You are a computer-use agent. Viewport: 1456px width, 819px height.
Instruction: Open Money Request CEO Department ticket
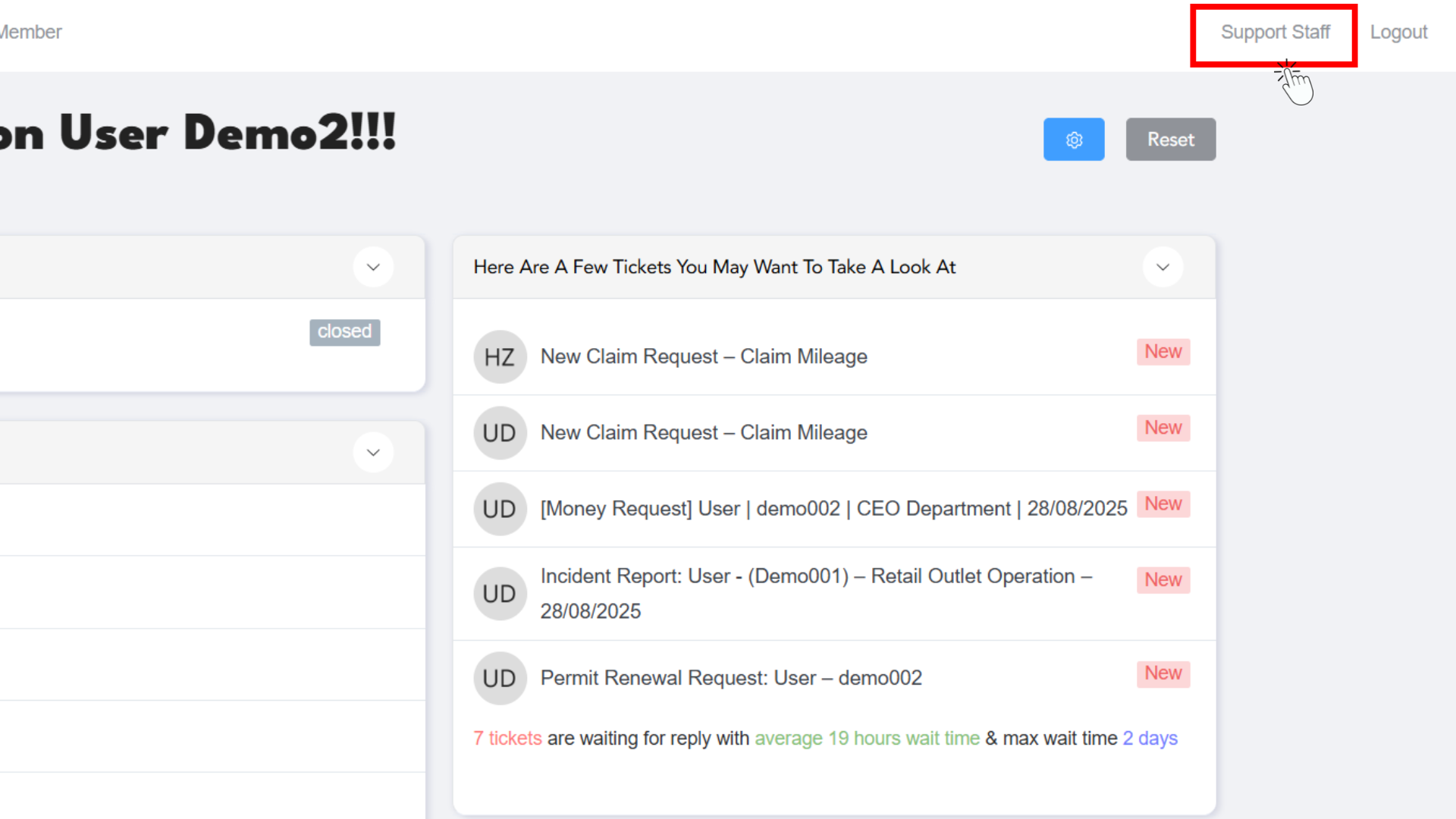833,509
